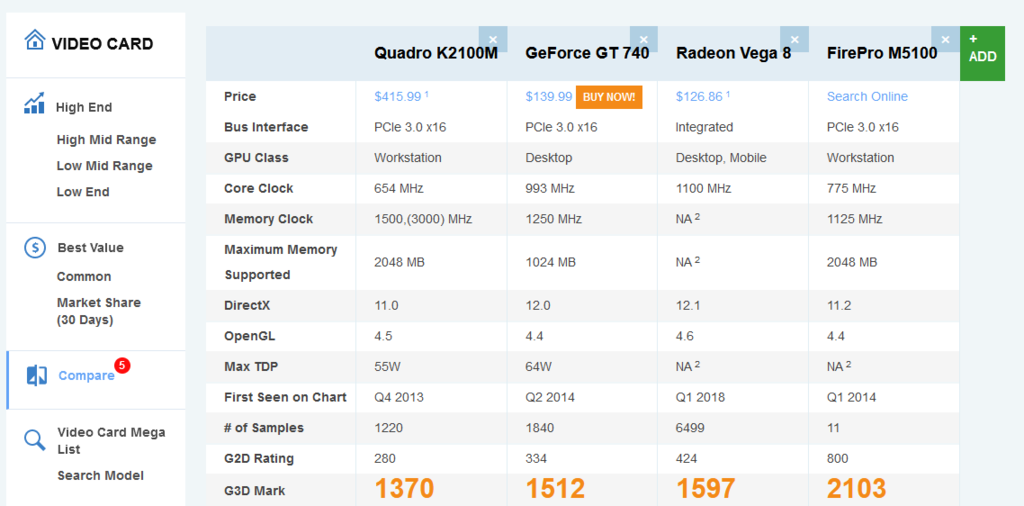Click the 1500,(3000) MHz memory clock value
Screen dimensions: 1024x506
pos(423,219)
